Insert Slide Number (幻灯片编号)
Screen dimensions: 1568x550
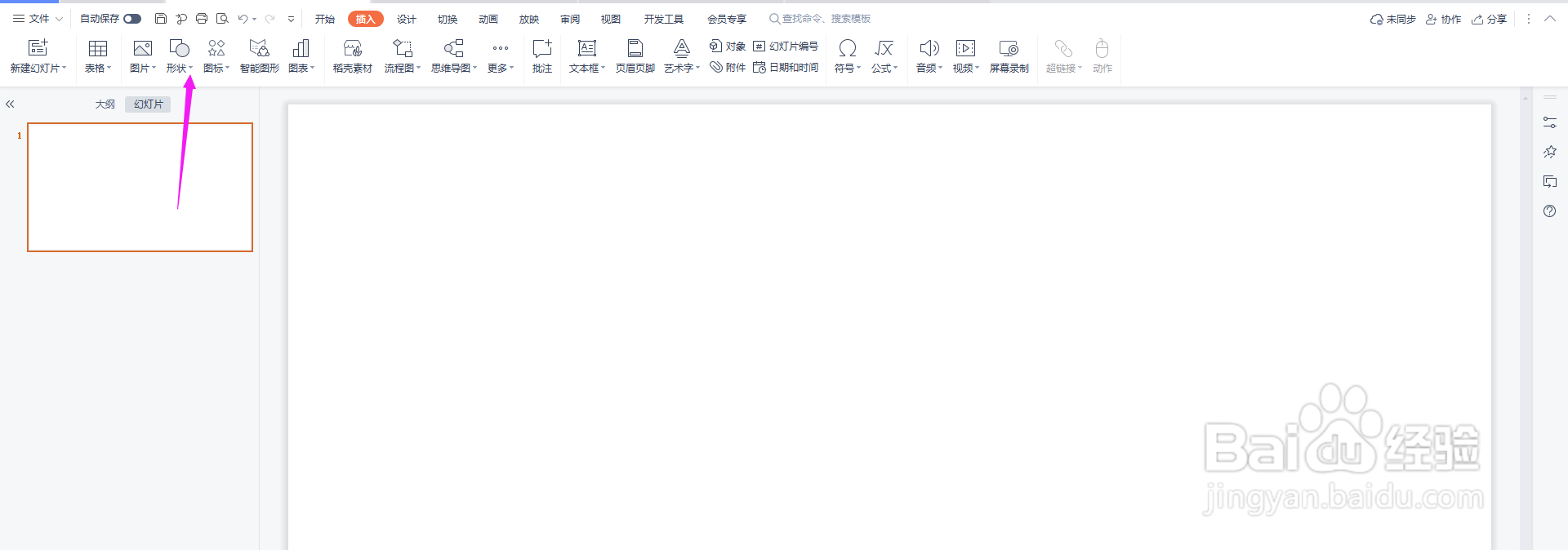pyautogui.click(x=785, y=47)
